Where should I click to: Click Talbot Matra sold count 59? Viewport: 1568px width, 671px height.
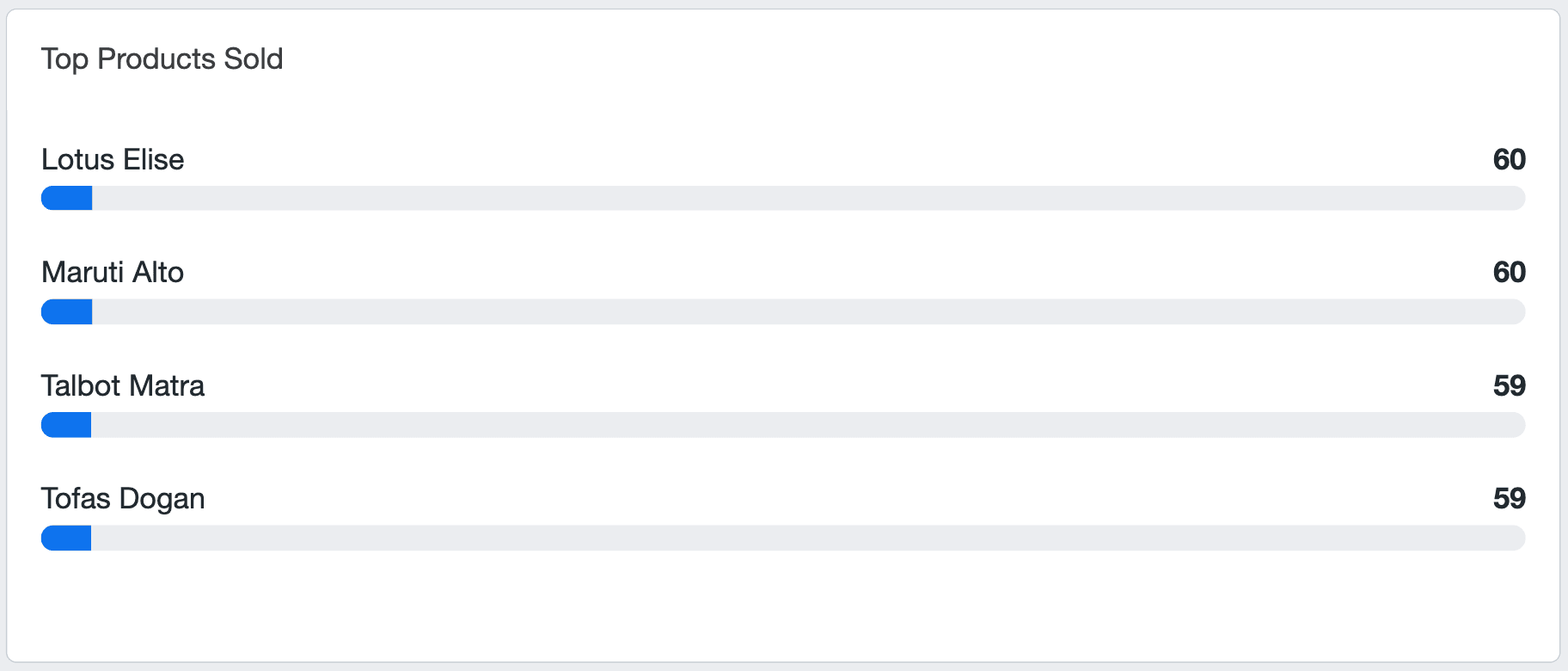pos(1509,385)
